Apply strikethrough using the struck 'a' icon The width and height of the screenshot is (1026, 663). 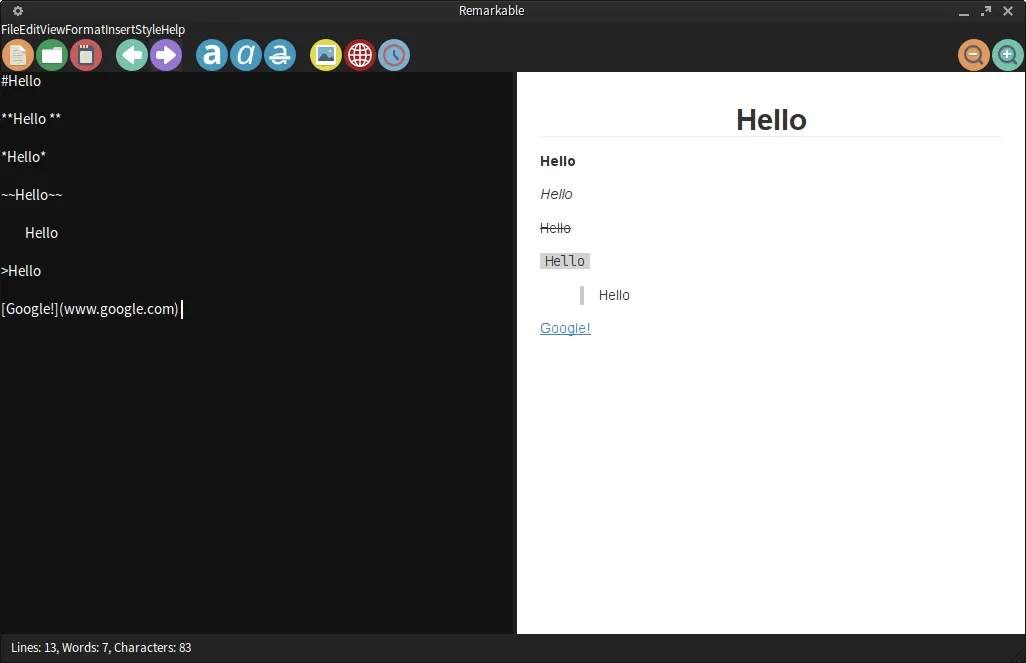tap(280, 55)
